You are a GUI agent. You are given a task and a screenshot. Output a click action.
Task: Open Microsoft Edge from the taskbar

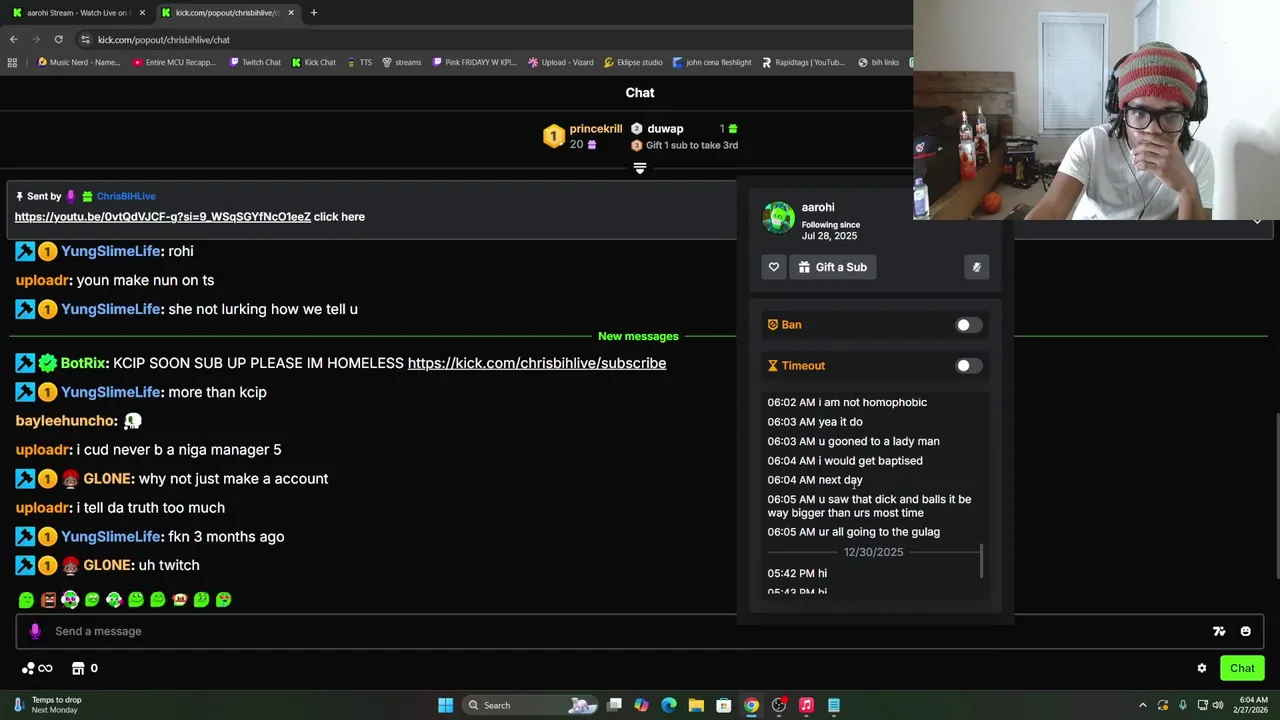(669, 705)
